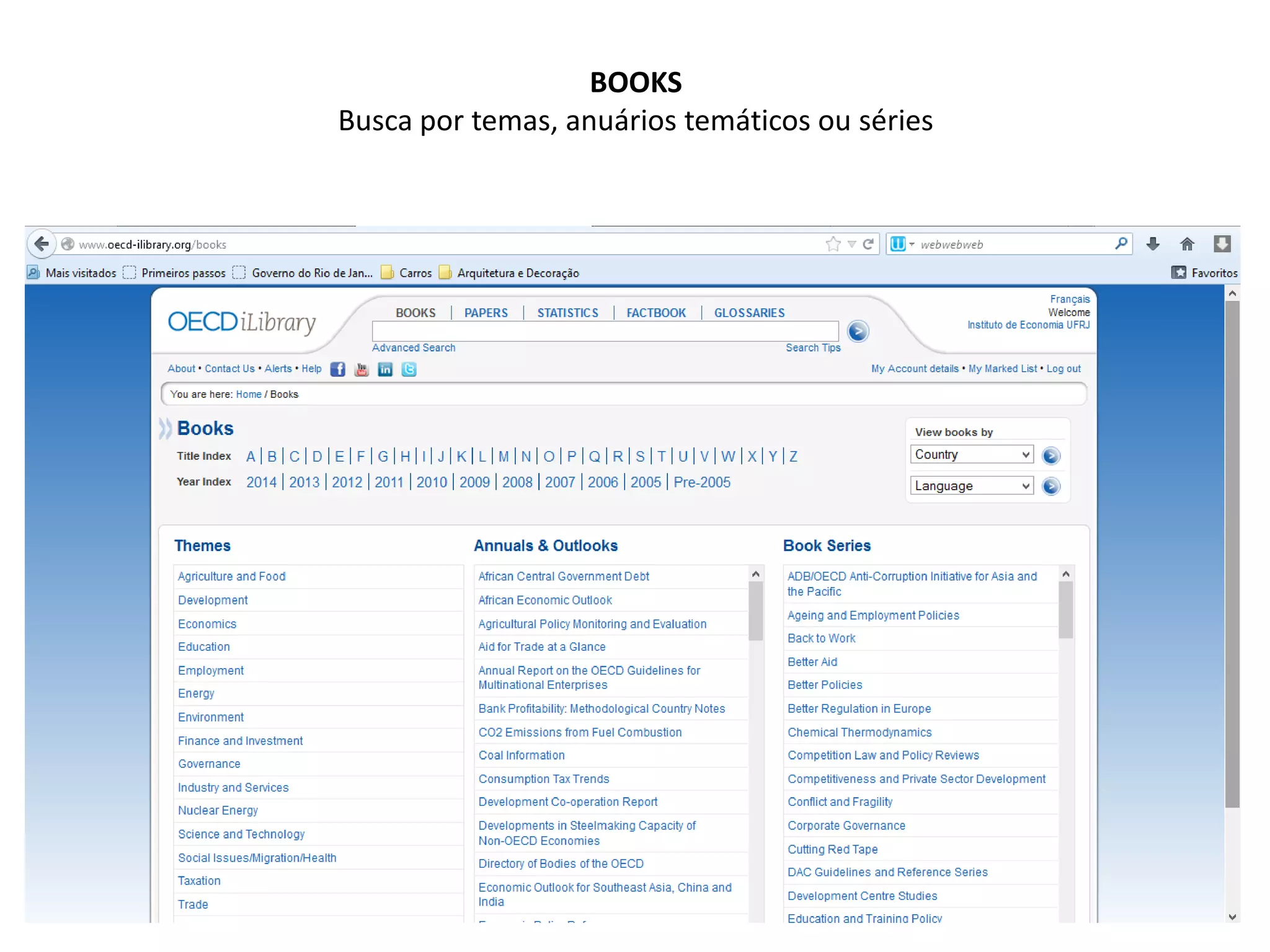1270x952 pixels.
Task: Click the browser back arrow button
Action: [41, 244]
